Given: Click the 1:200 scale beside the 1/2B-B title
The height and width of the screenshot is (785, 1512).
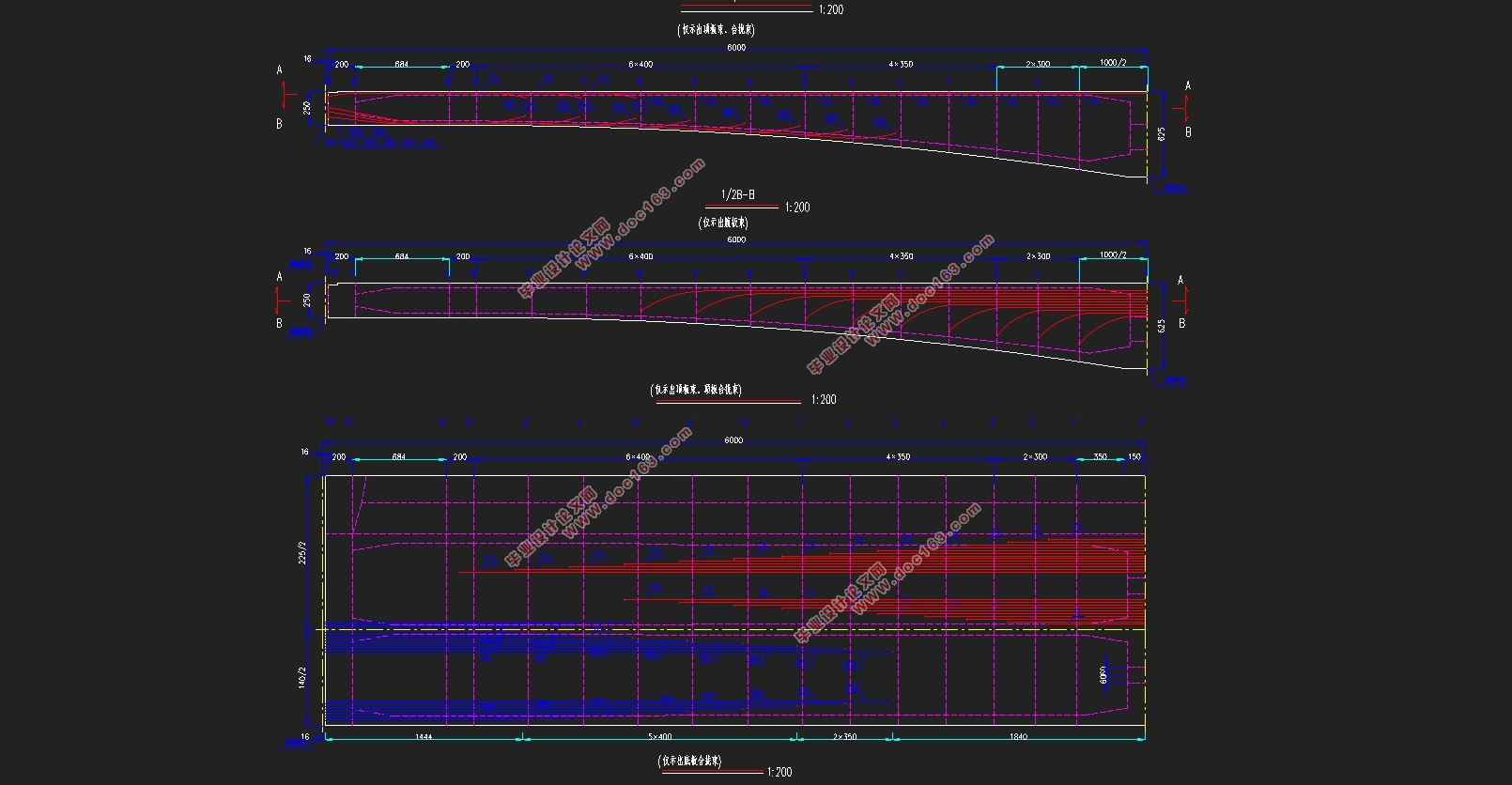Looking at the screenshot, I should [x=797, y=208].
